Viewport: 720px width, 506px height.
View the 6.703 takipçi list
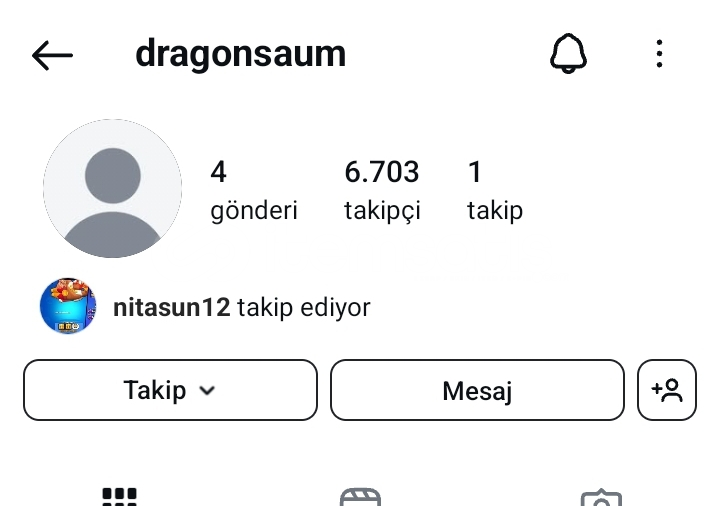tap(382, 190)
